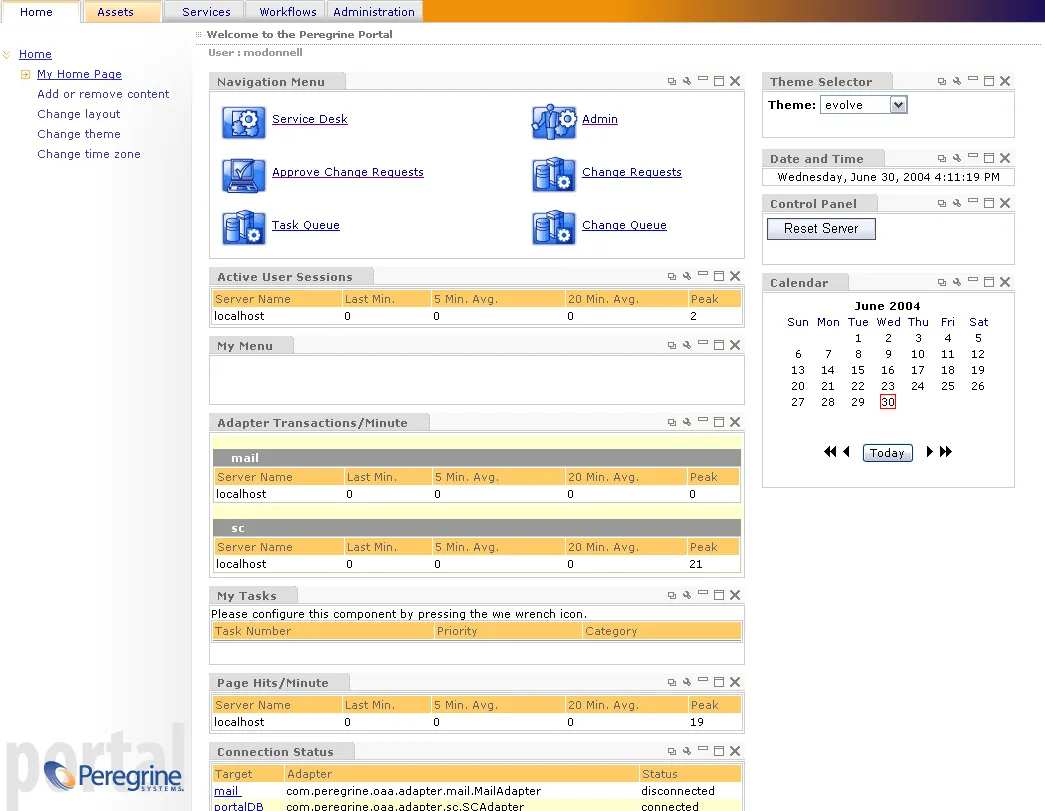Click the Admin icon in Navigation Menu
This screenshot has width=1045, height=811.
pos(554,121)
